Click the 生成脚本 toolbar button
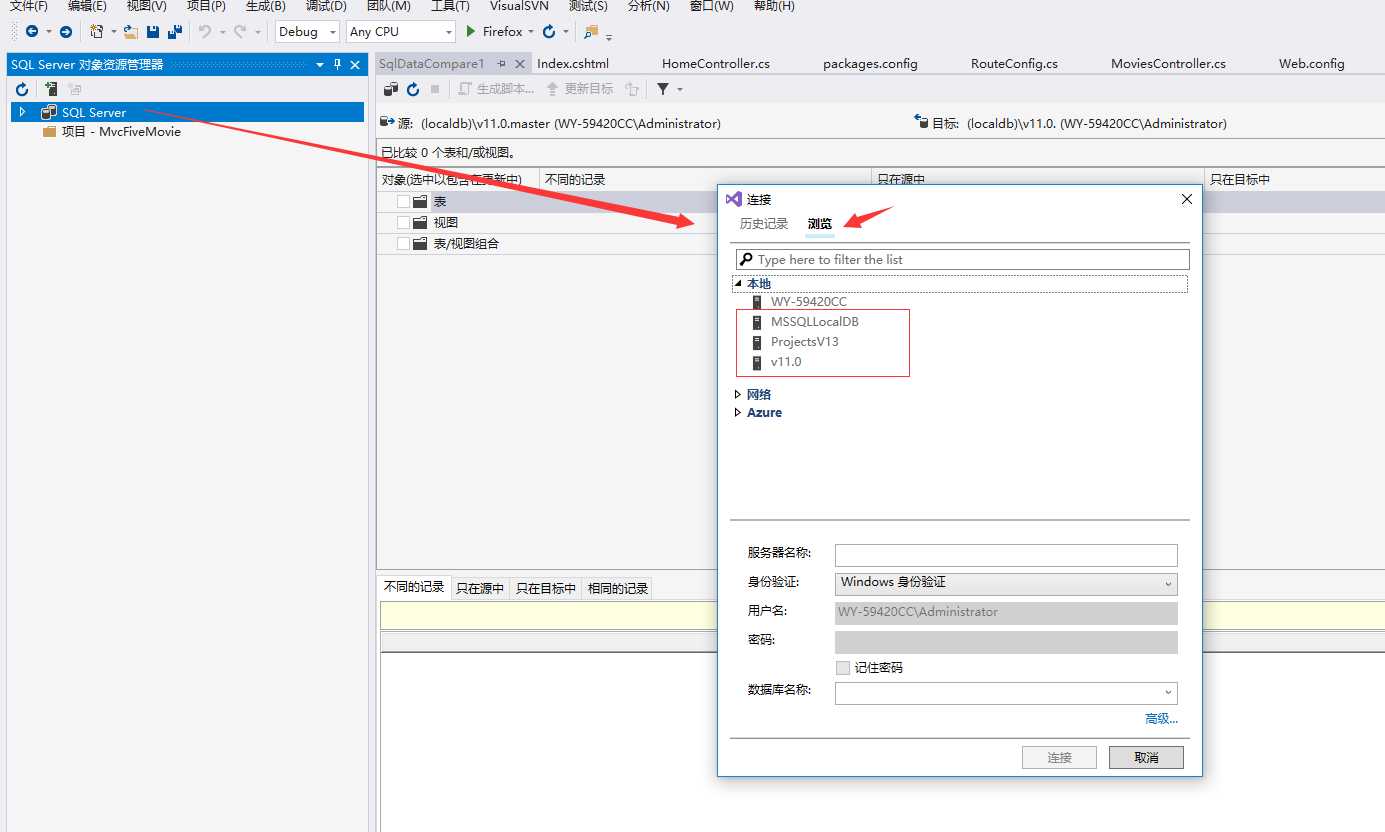The width and height of the screenshot is (1385, 832). tap(496, 89)
